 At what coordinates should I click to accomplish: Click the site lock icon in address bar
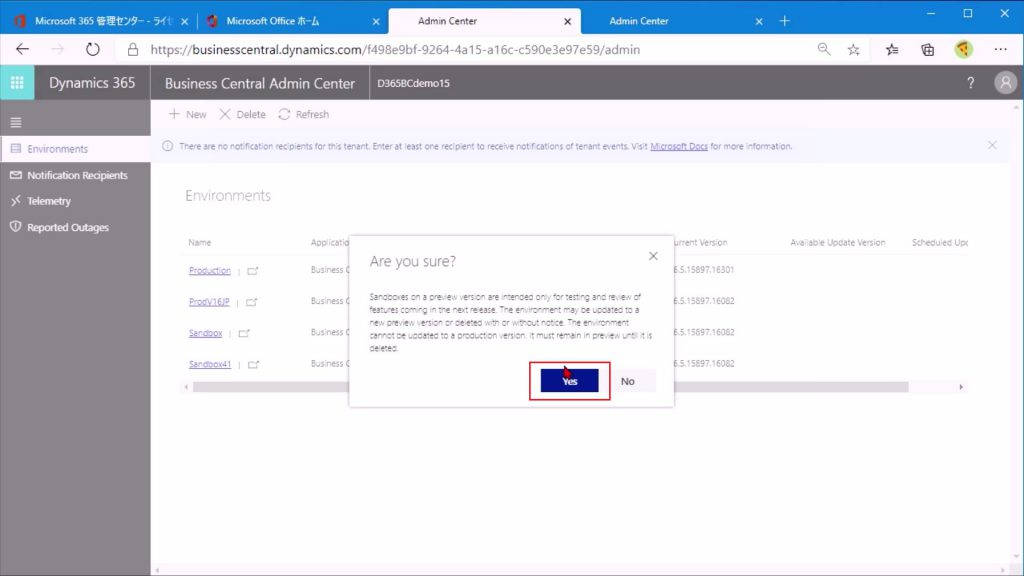(133, 50)
